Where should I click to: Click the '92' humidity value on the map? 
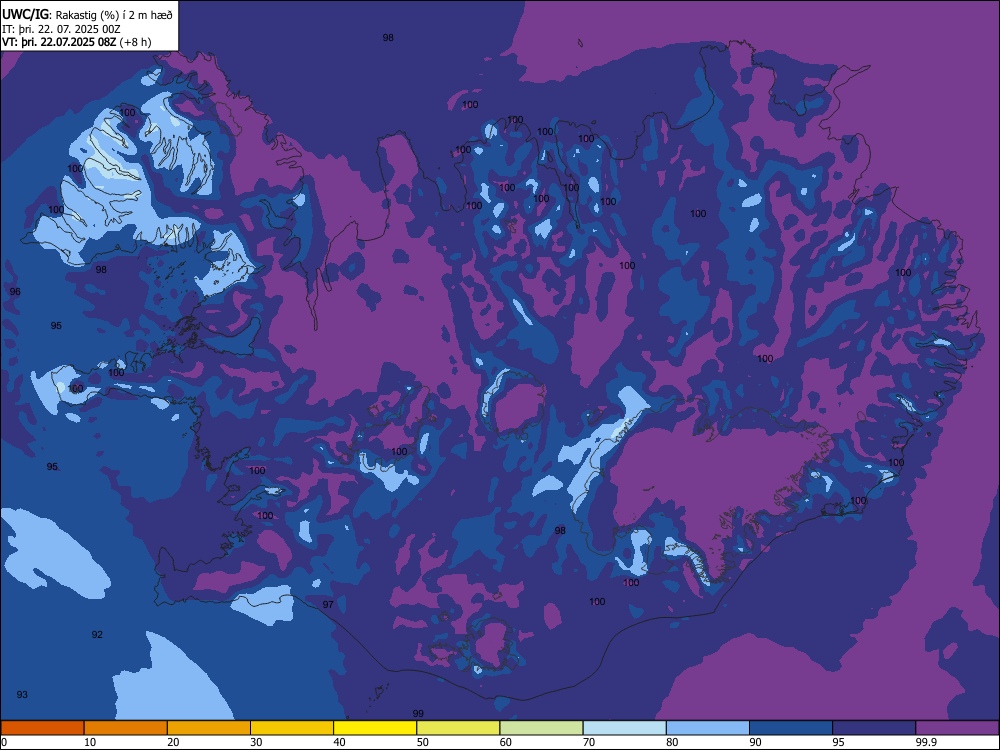pos(97,635)
